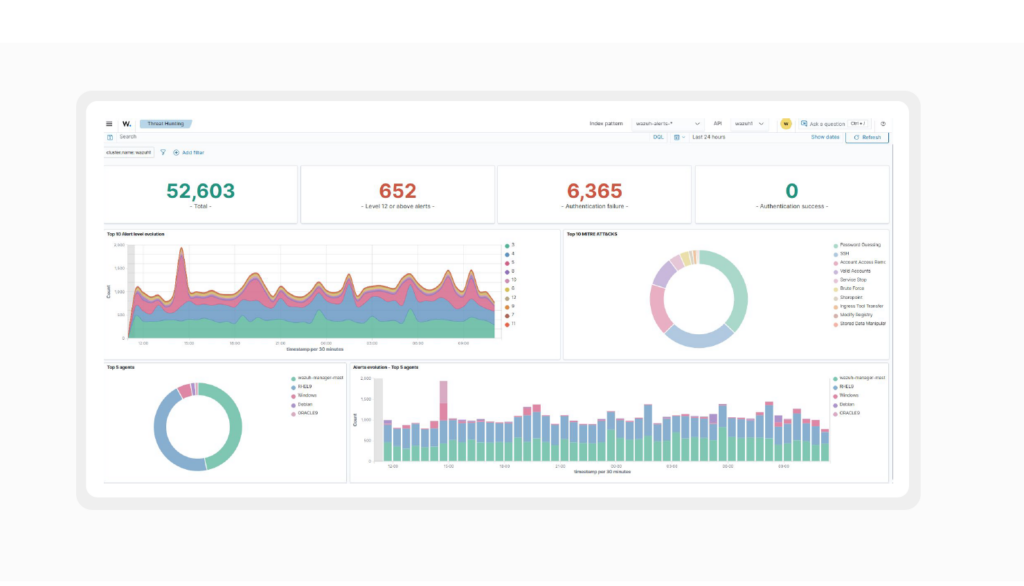Click the Wazuh logo icon
Screen dimensions: 1024x586
tap(127, 123)
